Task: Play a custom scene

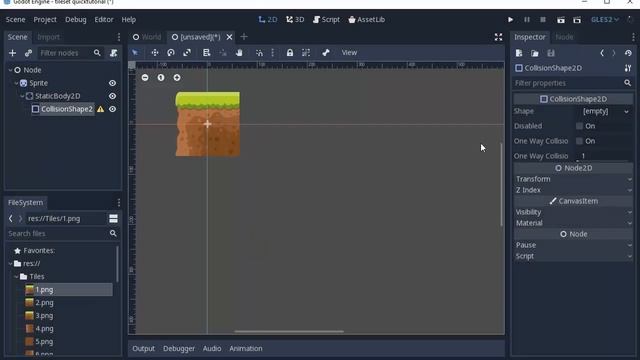Action: click(x=577, y=20)
